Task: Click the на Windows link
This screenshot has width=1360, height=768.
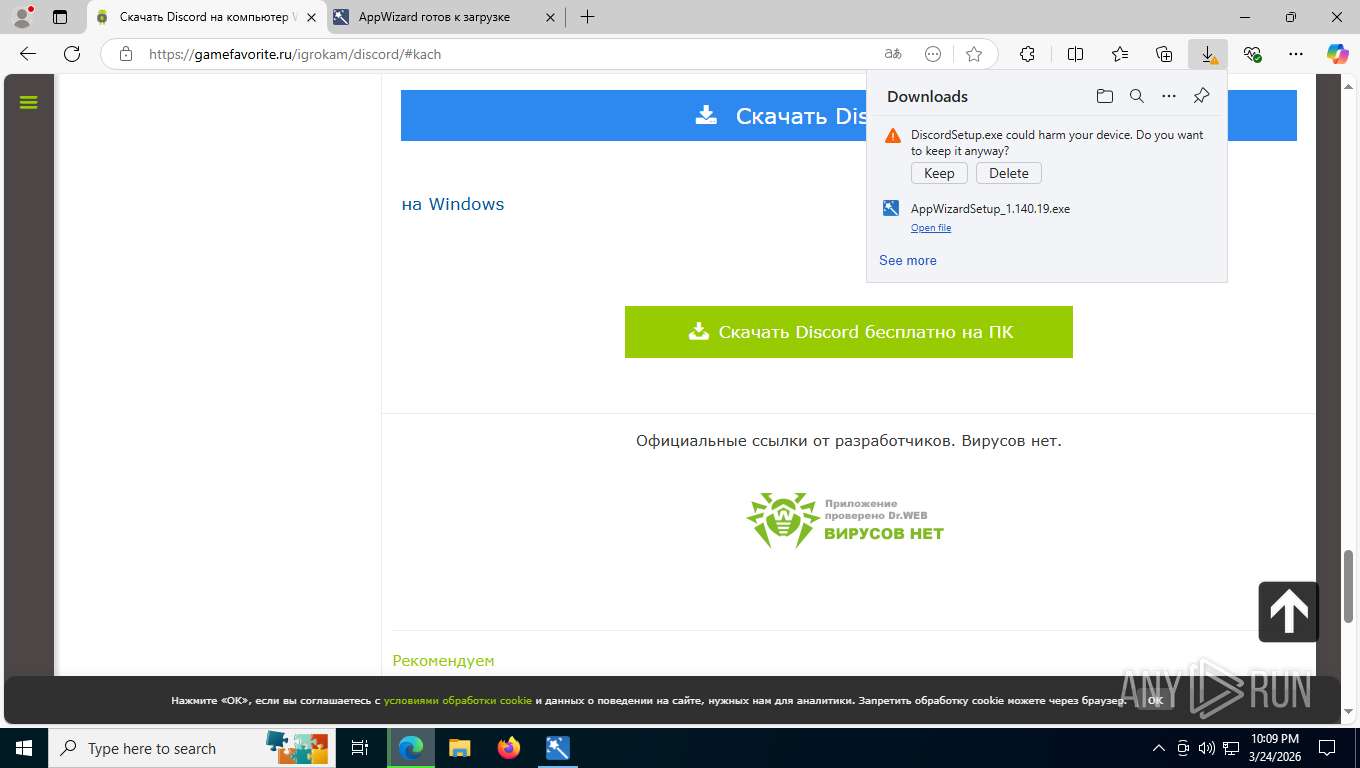Action: coord(453,204)
